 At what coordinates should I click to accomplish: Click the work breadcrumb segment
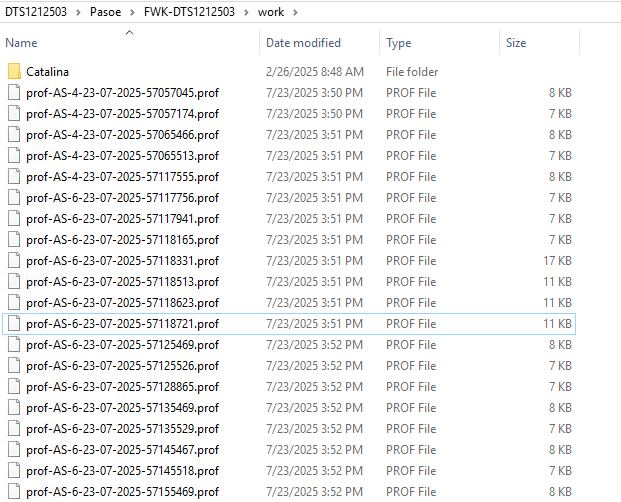pyautogui.click(x=271, y=12)
